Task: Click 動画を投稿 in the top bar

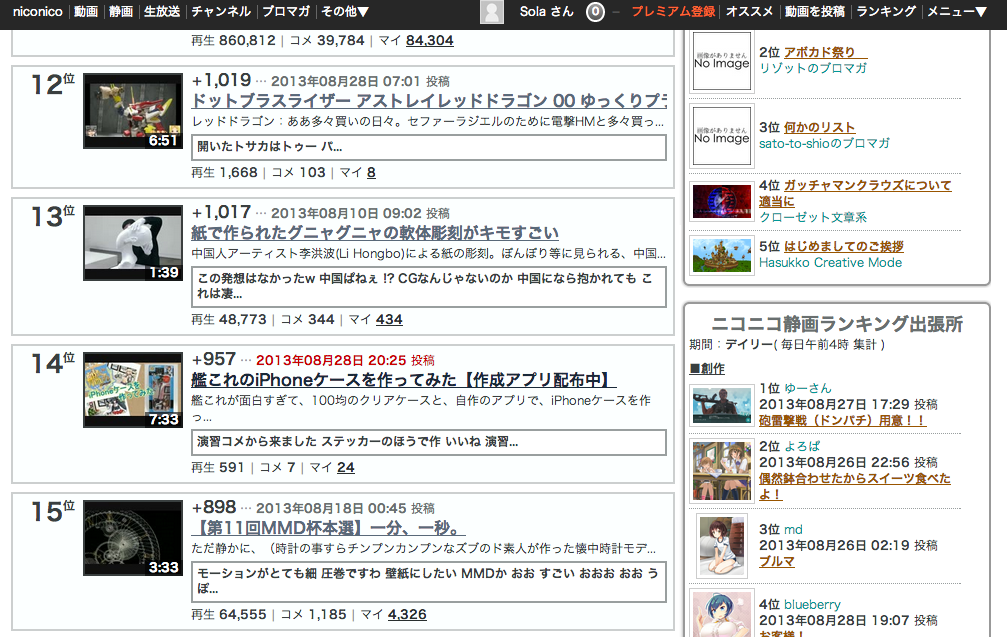Action: [x=814, y=12]
